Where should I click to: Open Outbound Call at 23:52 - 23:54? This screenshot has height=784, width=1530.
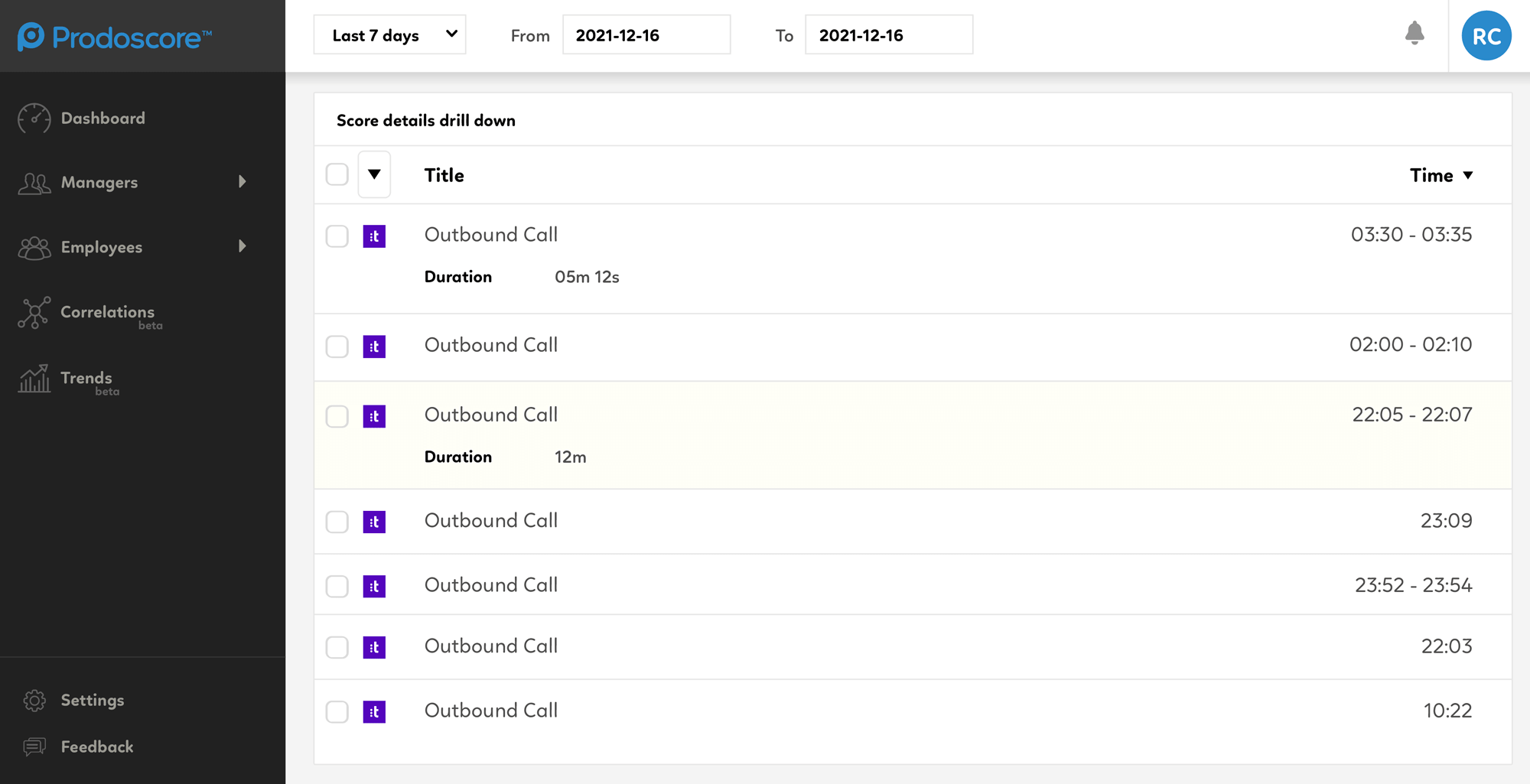tap(491, 585)
